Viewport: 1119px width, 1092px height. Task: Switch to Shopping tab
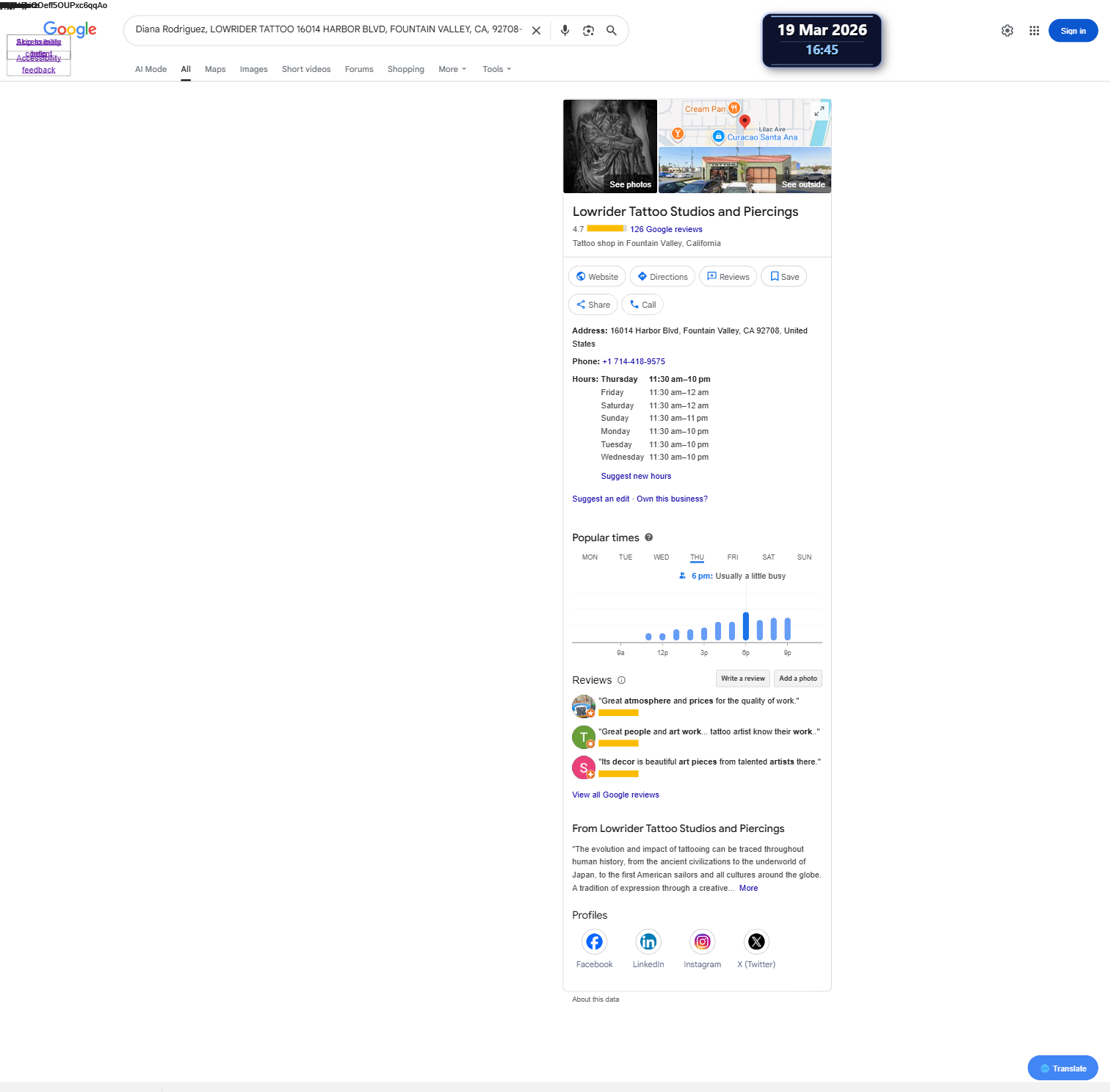(x=406, y=69)
